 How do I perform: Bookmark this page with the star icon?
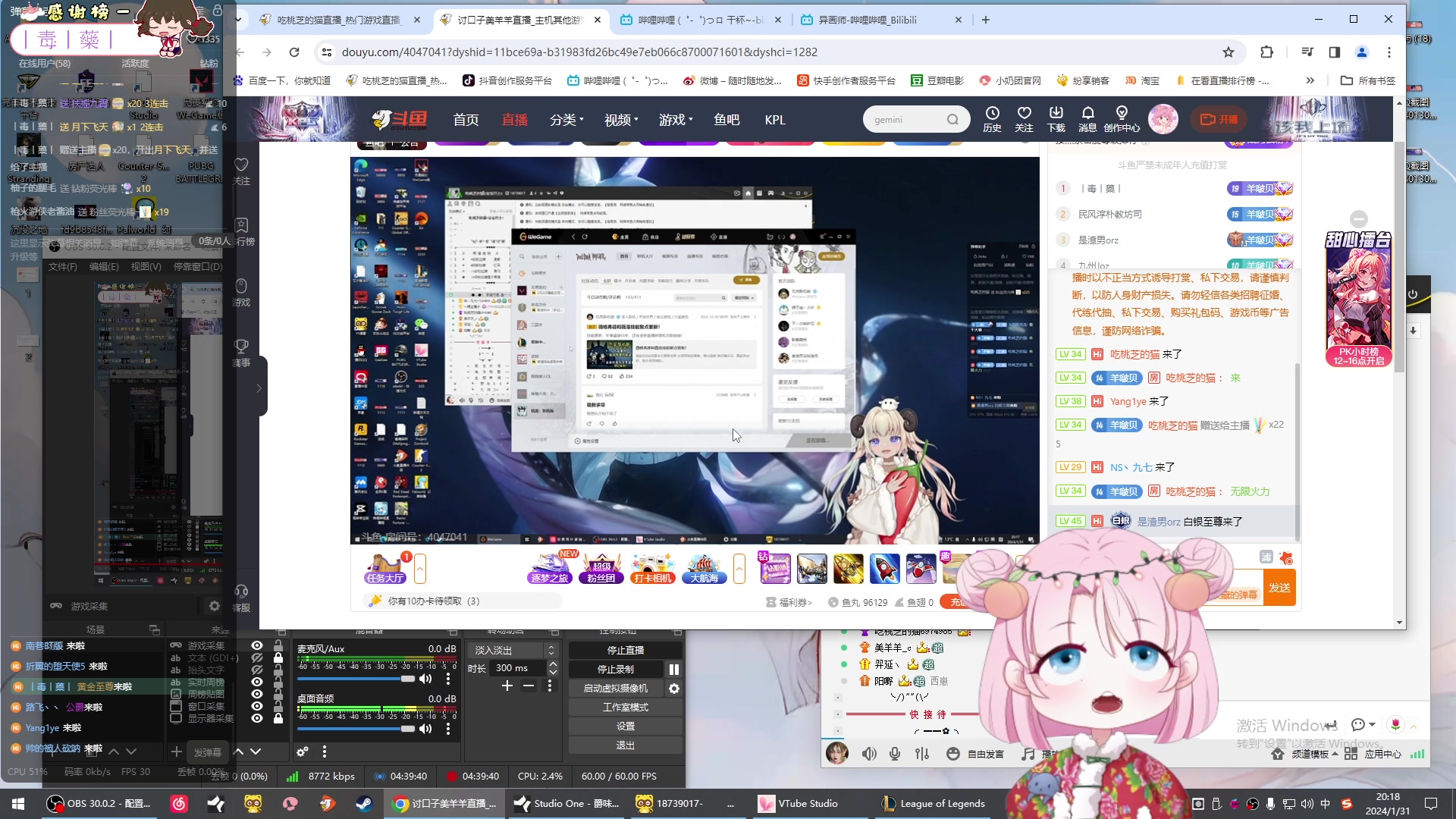(x=1228, y=52)
